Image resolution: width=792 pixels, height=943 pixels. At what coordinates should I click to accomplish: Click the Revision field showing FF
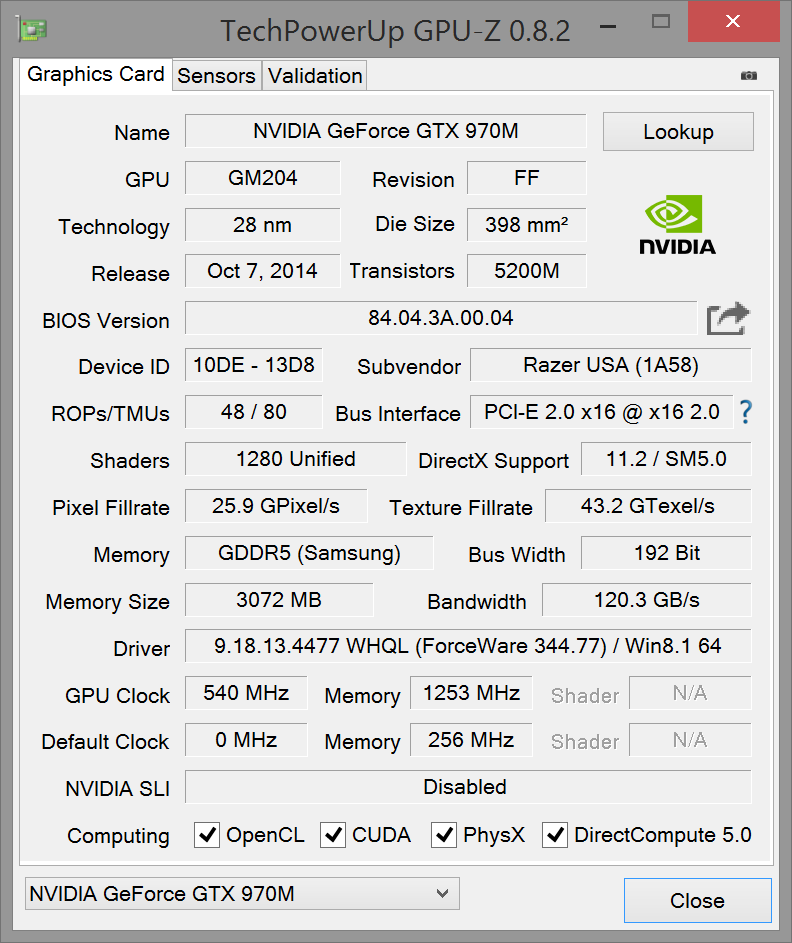tap(527, 178)
